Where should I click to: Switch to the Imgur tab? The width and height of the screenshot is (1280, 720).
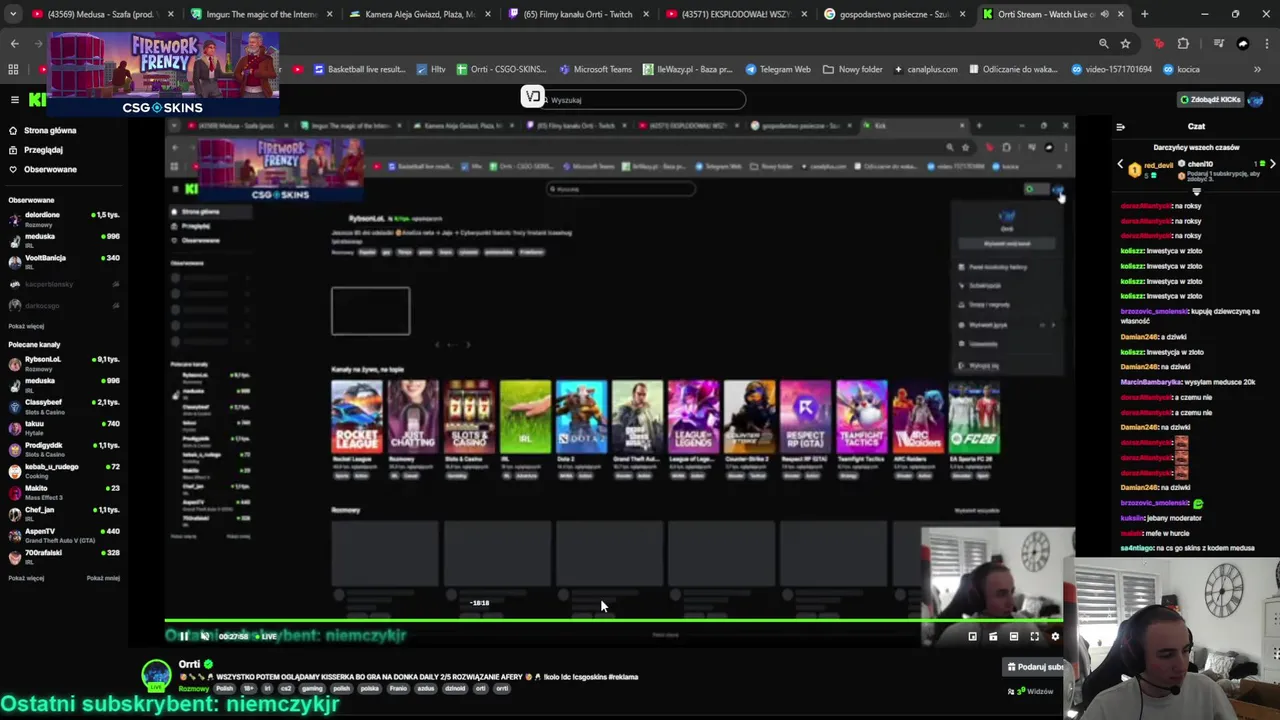pyautogui.click(x=262, y=14)
